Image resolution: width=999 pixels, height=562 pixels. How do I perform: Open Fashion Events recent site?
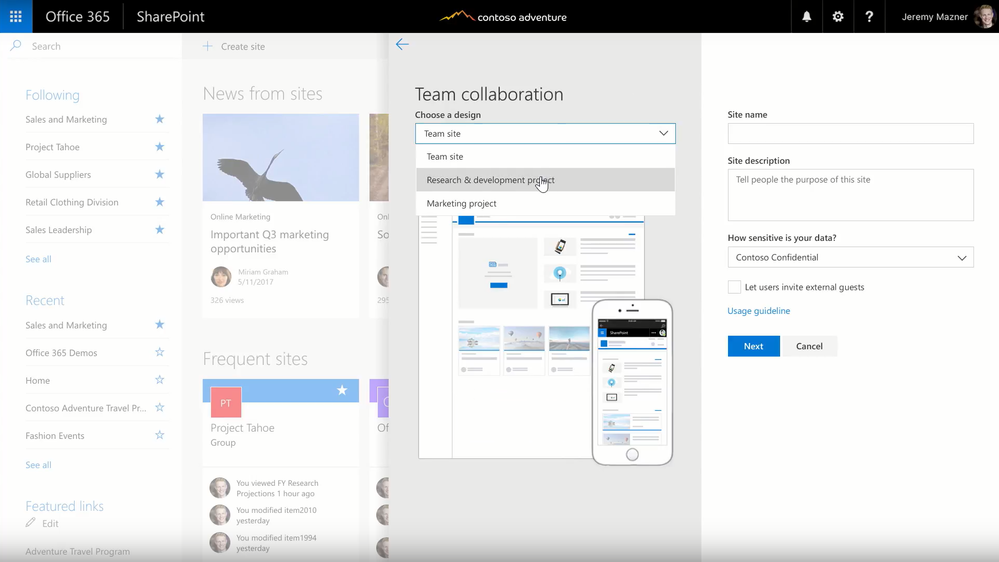[x=55, y=435]
